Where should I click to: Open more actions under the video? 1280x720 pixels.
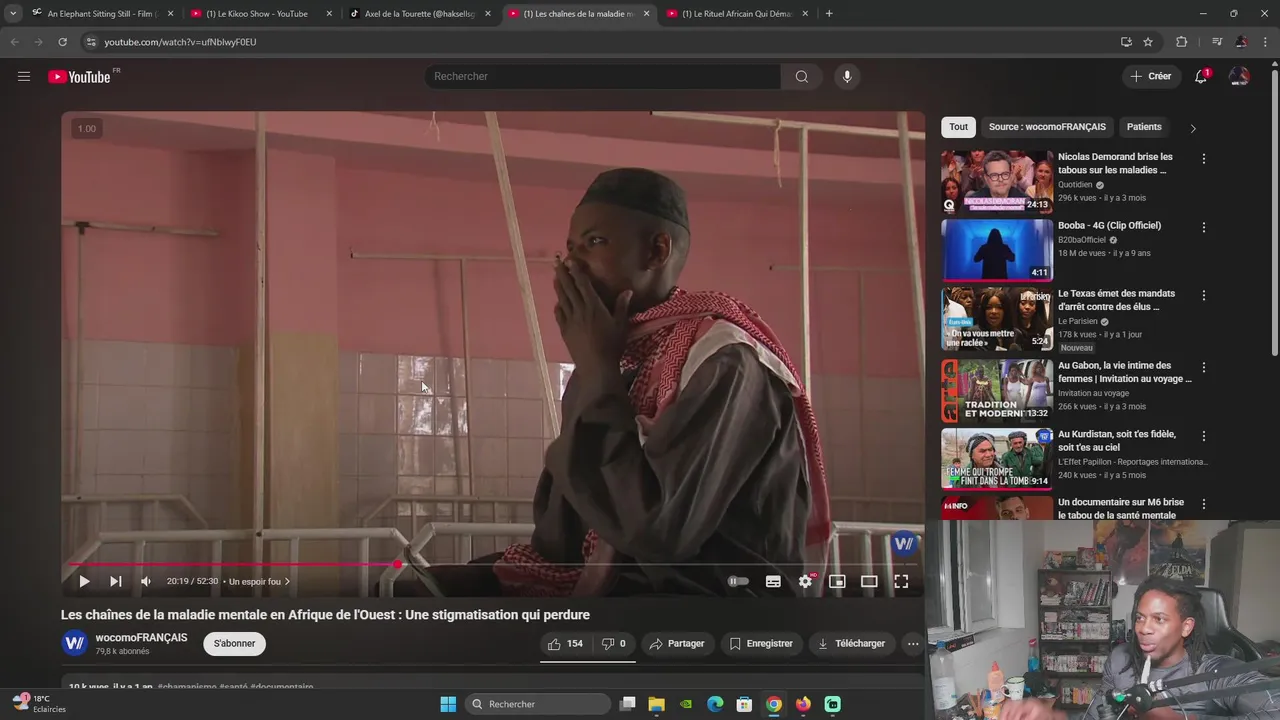pos(913,644)
